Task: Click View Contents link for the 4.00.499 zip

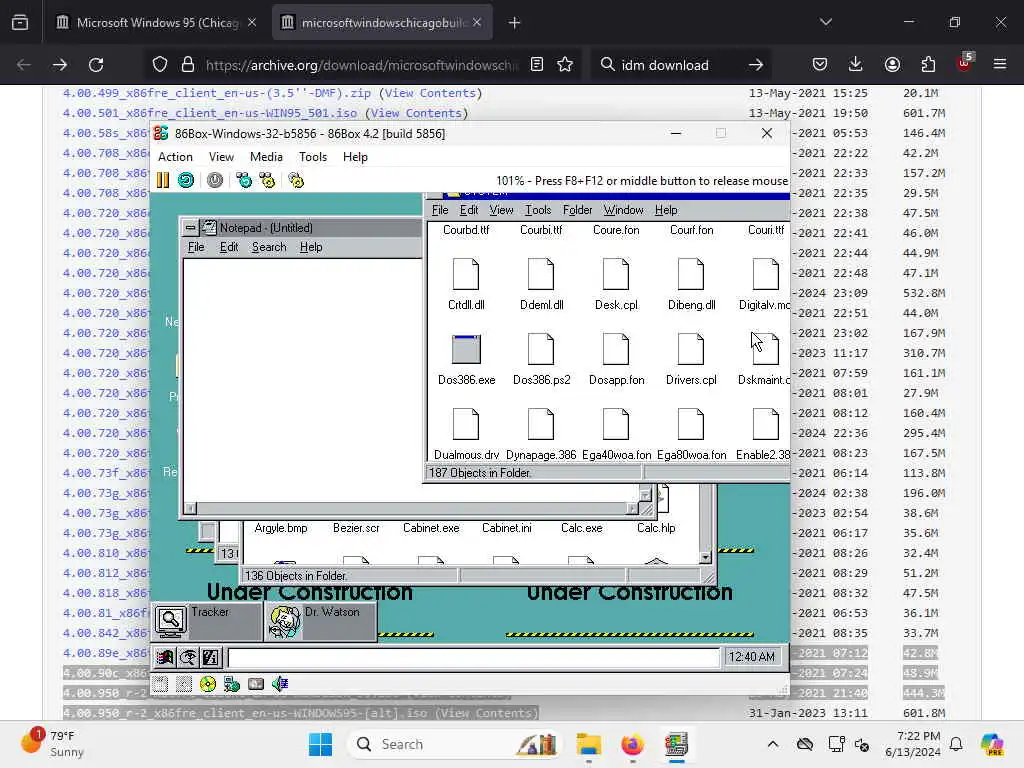Action: tap(430, 93)
